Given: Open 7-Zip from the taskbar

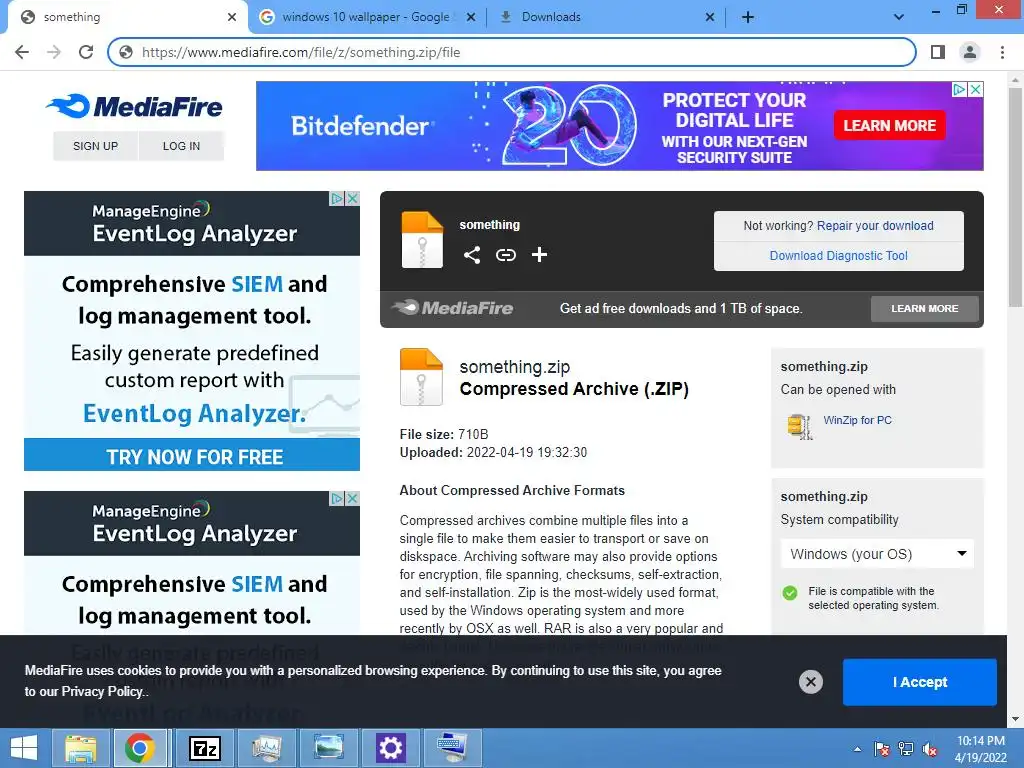Looking at the screenshot, I should pos(204,748).
